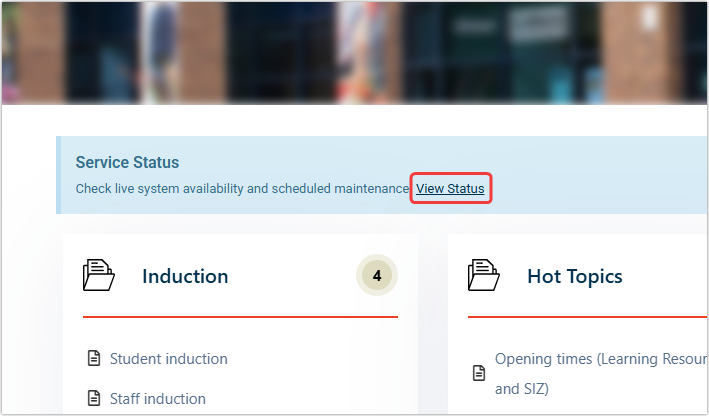Click the Induction article count badge
Screen dimensions: 709x416
[377, 276]
